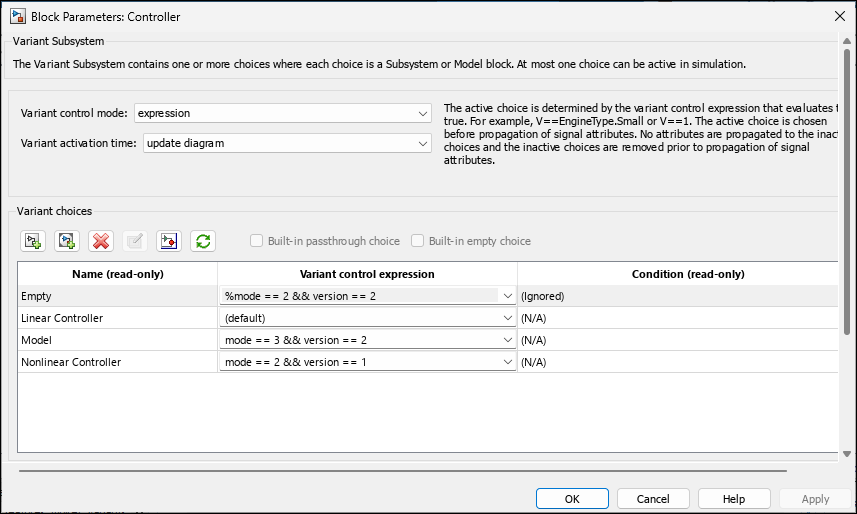Click the open selected variant block icon
Screen dimensions: 857x514
169,241
